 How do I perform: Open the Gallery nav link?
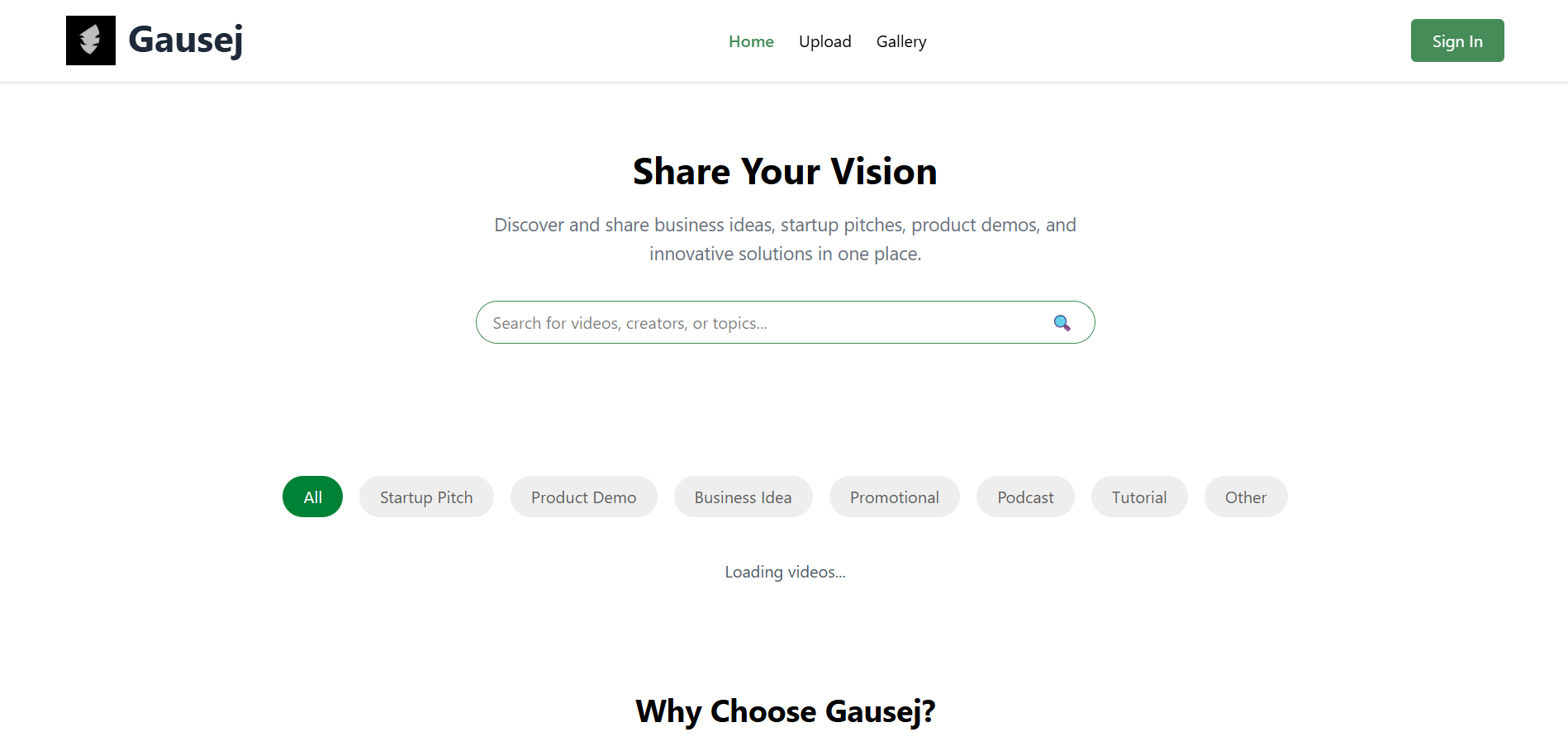point(901,41)
